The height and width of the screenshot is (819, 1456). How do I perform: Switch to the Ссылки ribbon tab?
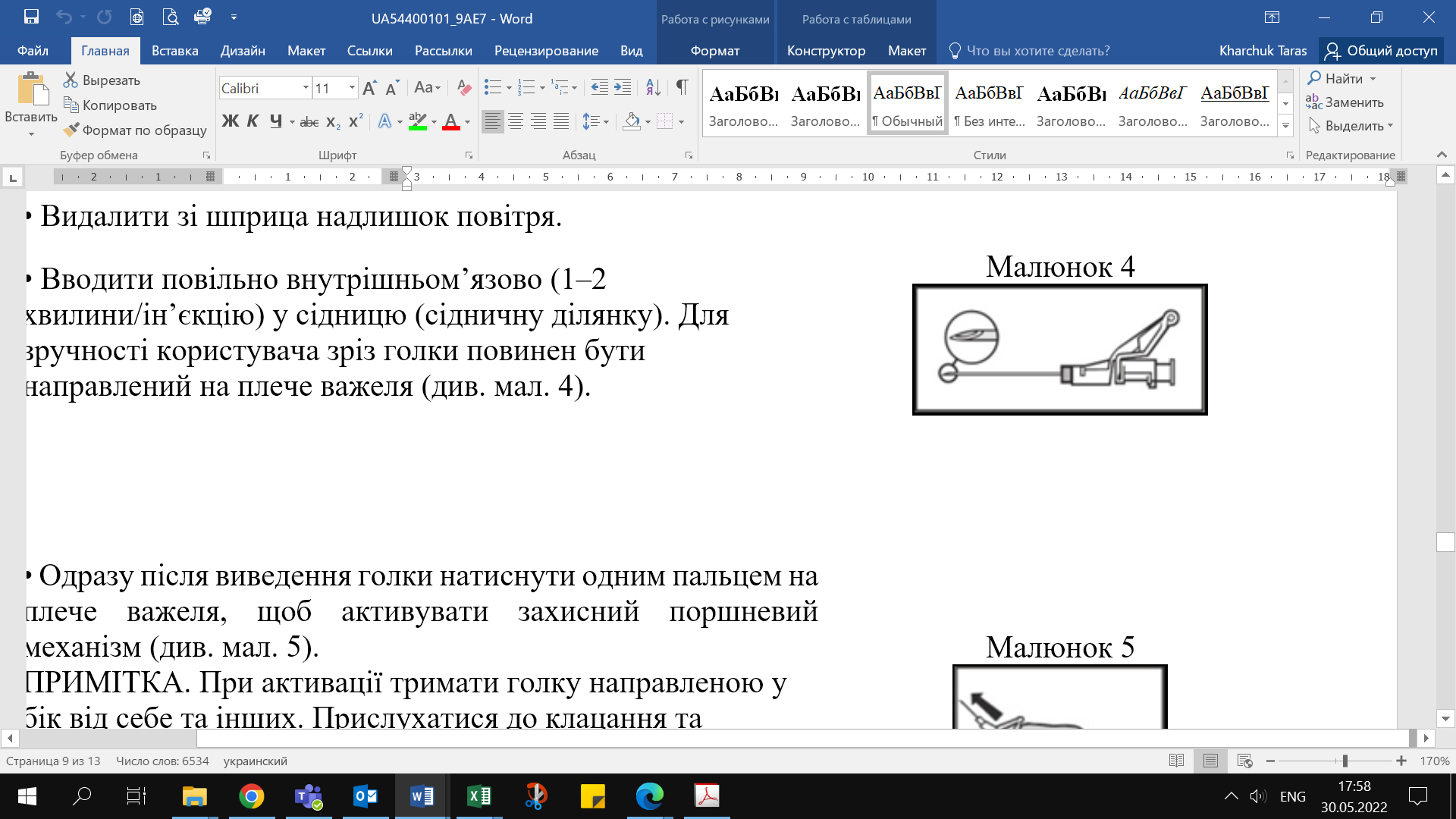click(370, 51)
